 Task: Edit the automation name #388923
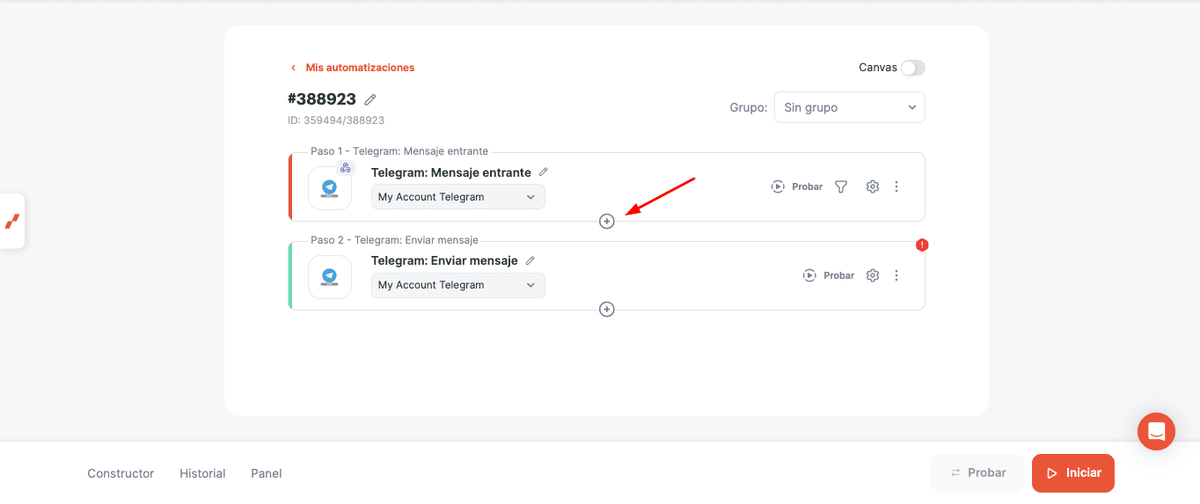tap(370, 99)
